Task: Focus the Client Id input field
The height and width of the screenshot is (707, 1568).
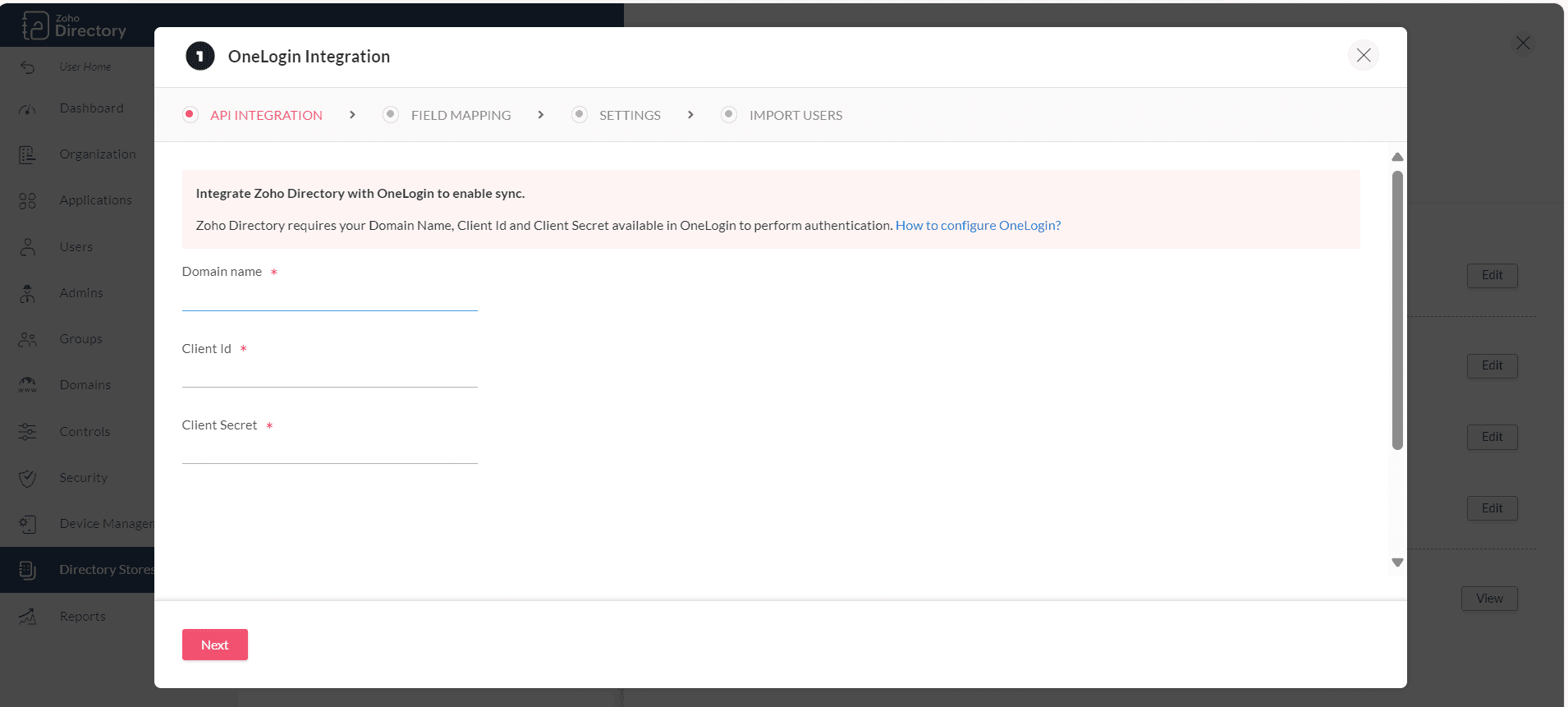Action: pyautogui.click(x=329, y=374)
